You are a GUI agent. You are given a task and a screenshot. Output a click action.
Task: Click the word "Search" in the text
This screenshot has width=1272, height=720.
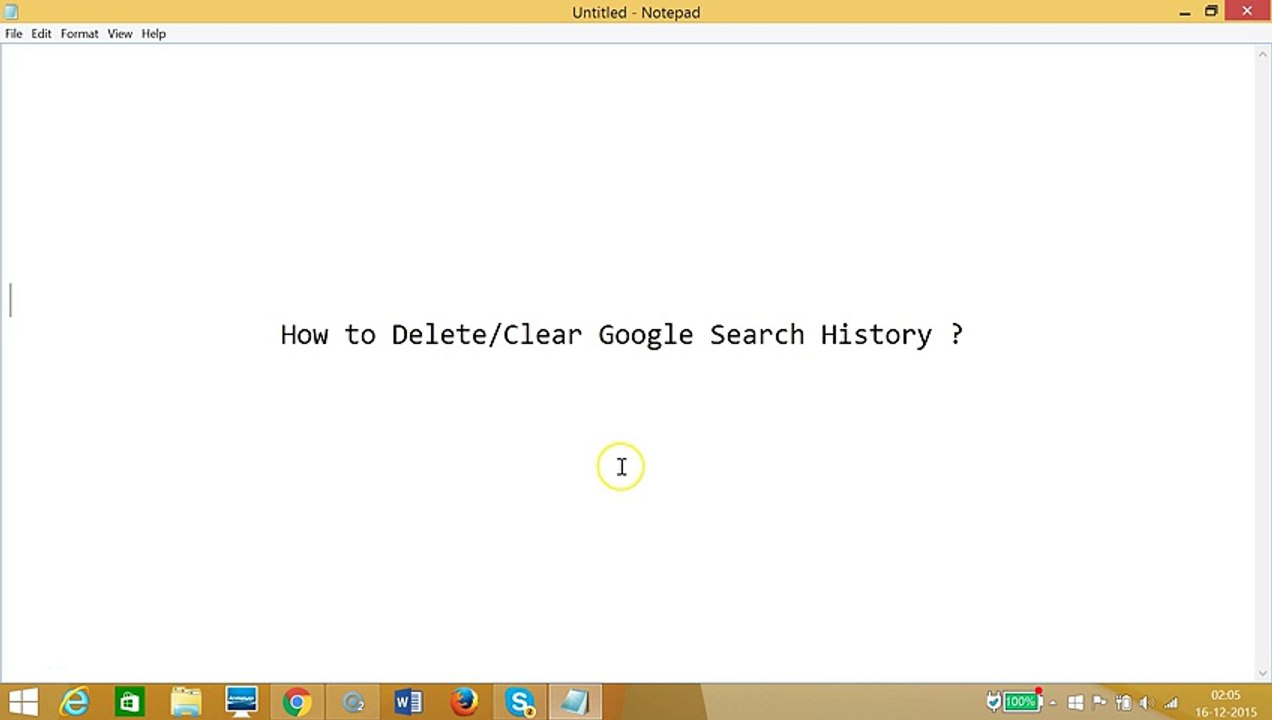757,335
